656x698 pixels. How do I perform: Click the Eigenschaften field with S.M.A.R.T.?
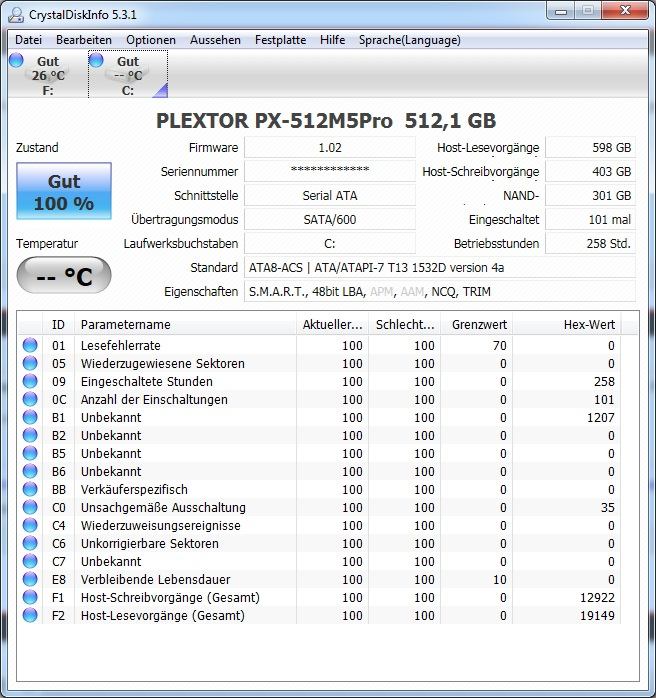coord(440,292)
